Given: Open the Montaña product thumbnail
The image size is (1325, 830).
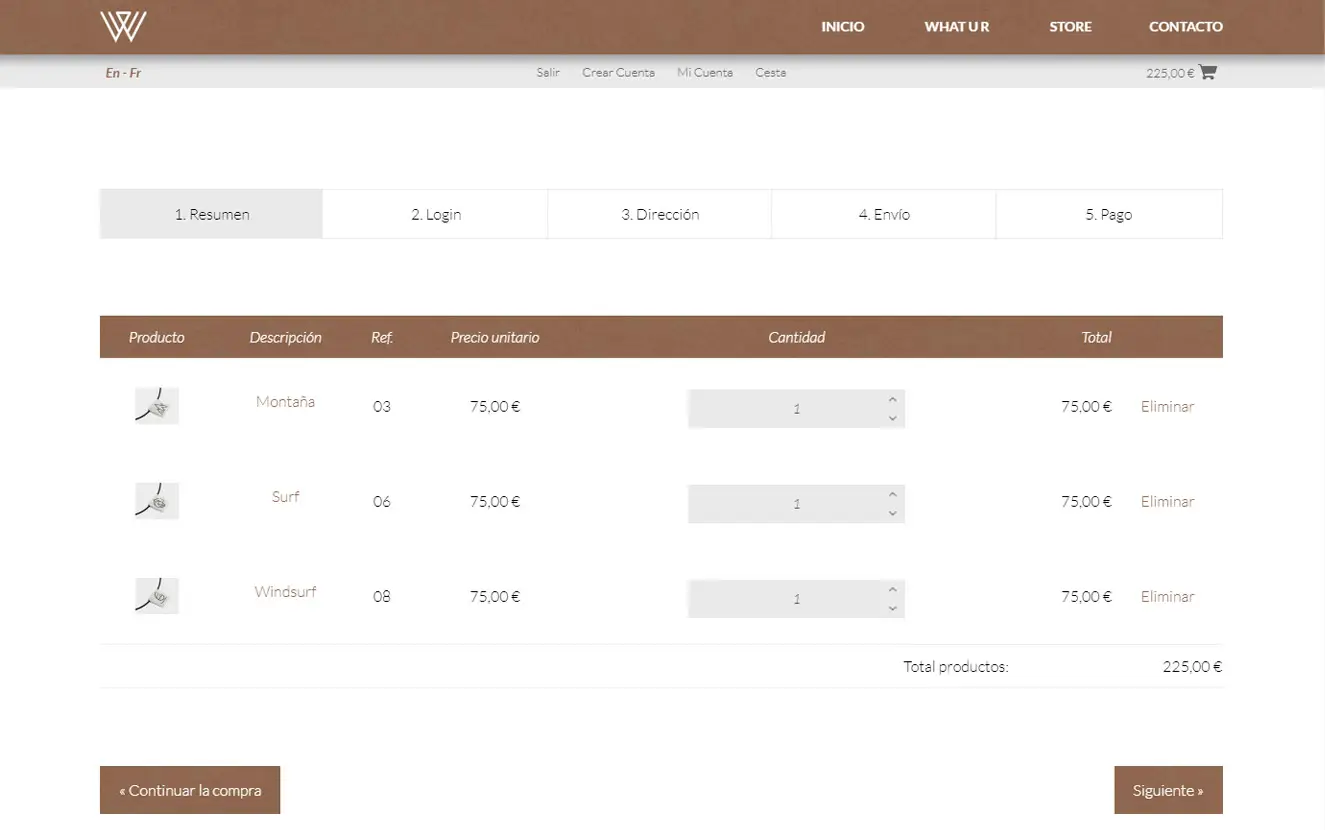Looking at the screenshot, I should click(x=157, y=406).
